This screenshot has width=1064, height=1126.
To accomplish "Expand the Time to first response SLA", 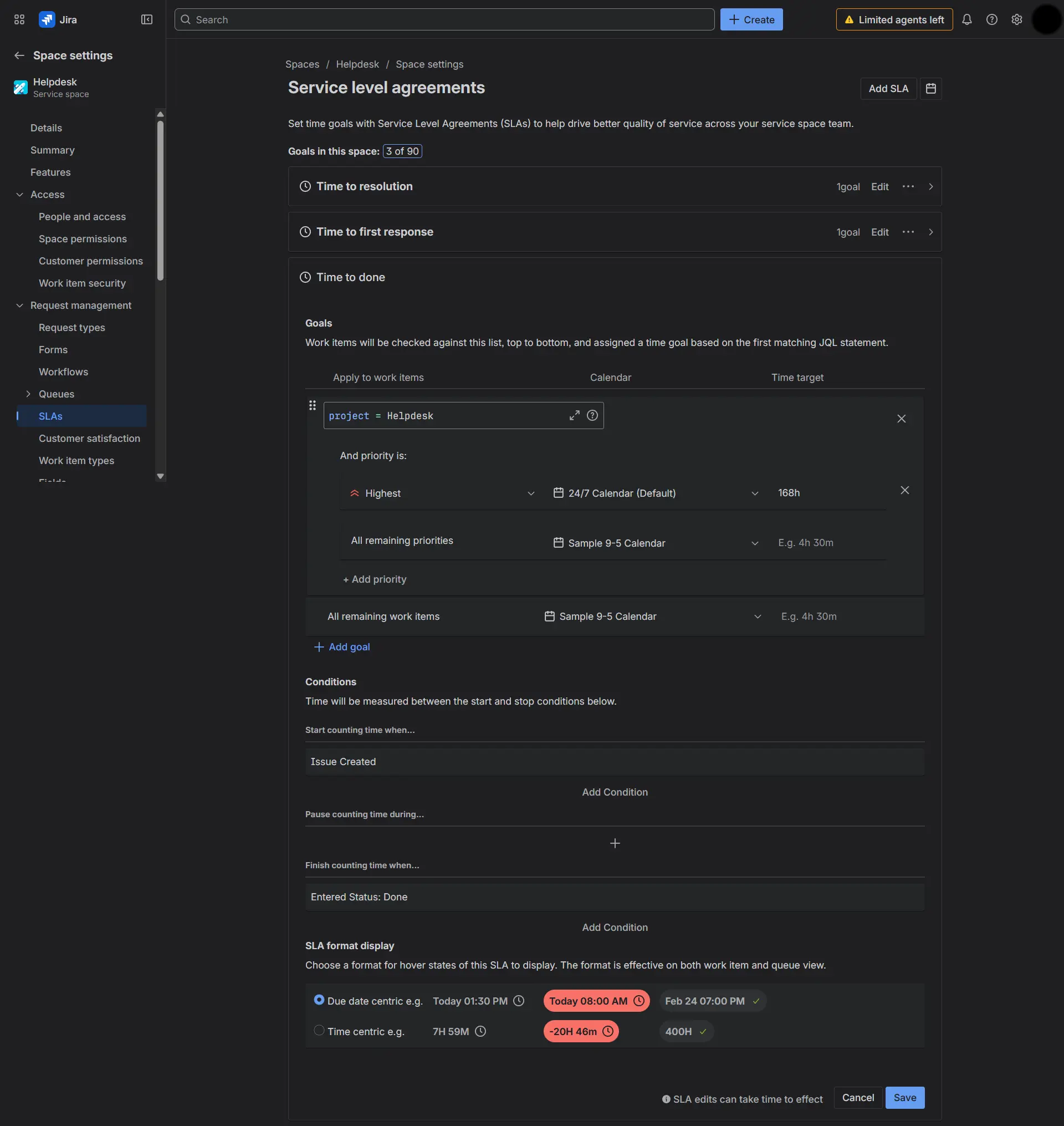I will click(930, 232).
